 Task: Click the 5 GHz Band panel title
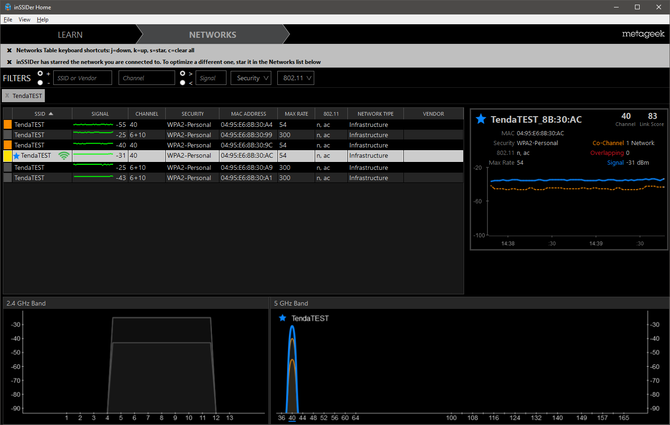(x=291, y=303)
